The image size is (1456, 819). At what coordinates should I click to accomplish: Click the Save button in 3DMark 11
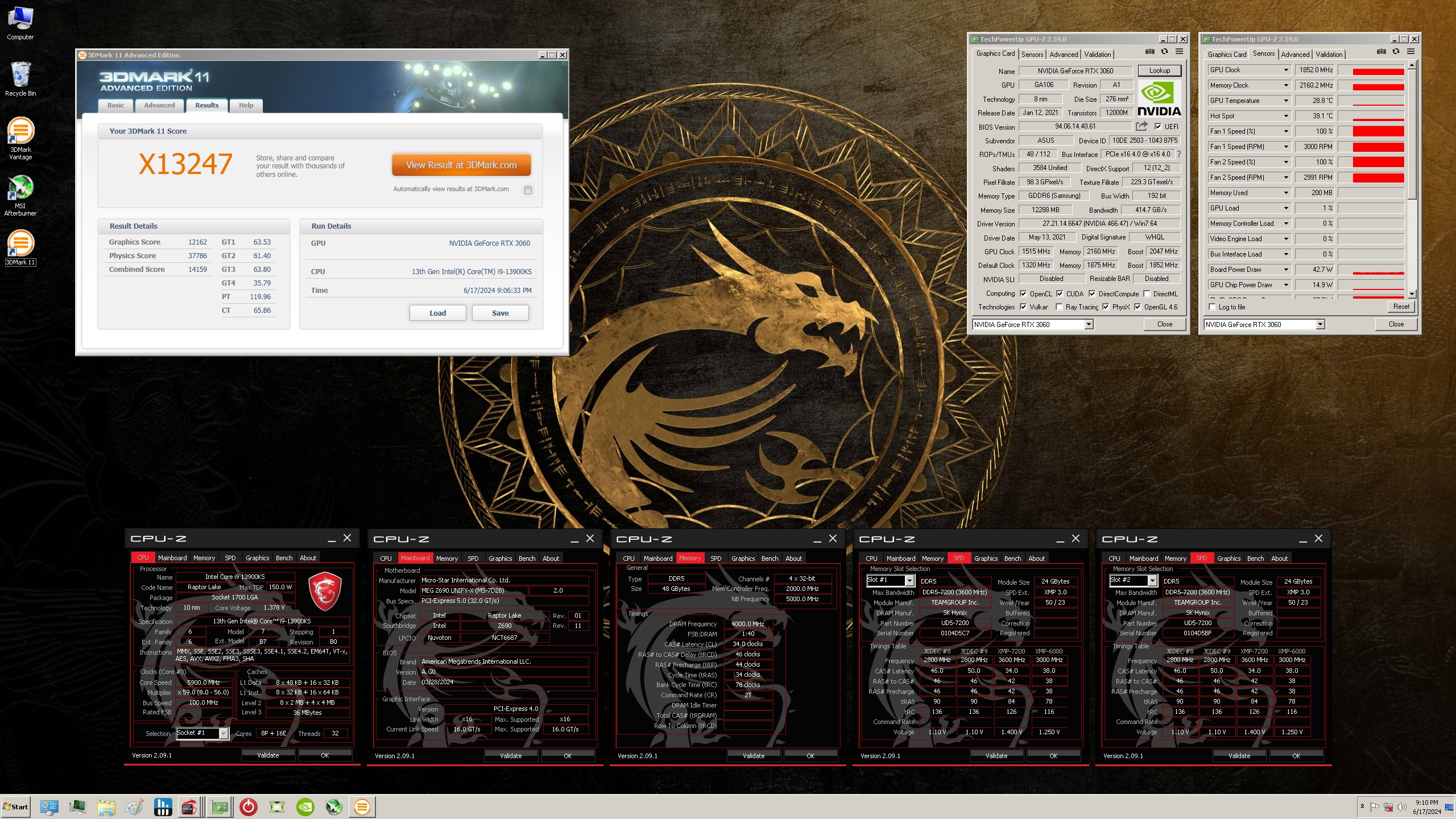pyautogui.click(x=500, y=313)
